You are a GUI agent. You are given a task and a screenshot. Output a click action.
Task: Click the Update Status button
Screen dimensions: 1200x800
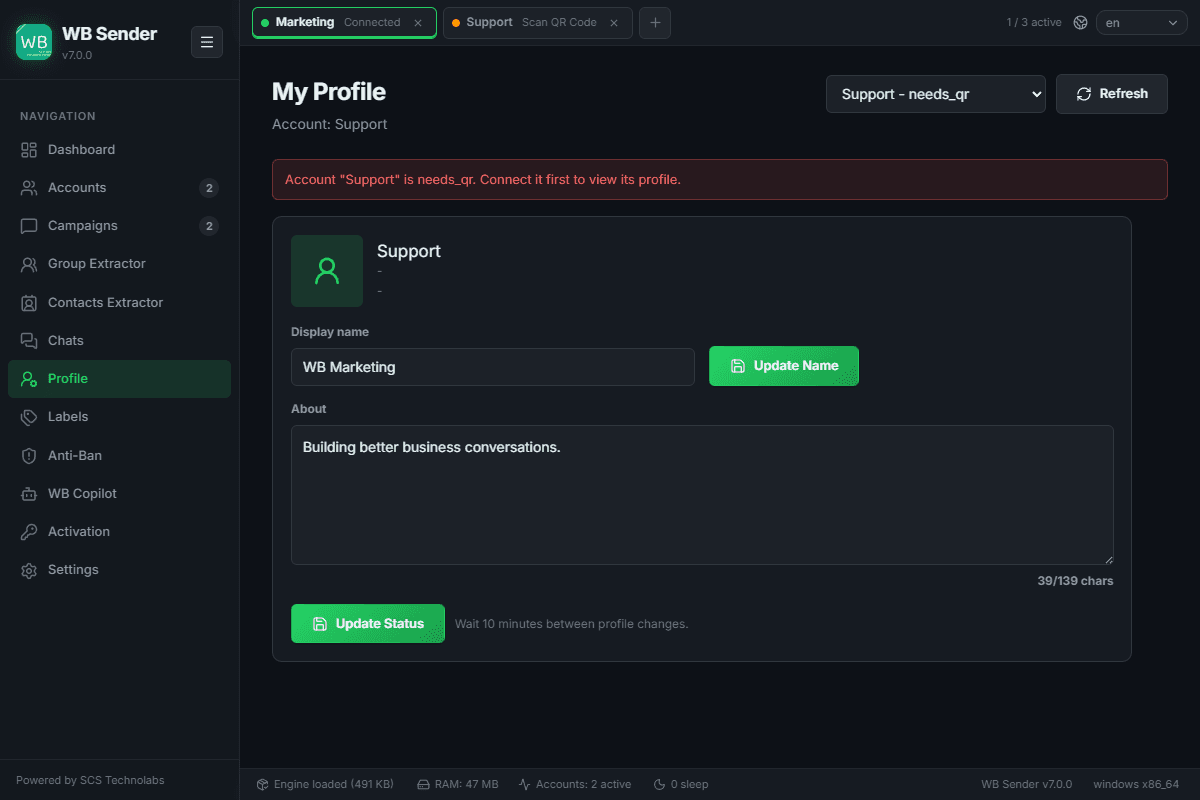(x=368, y=624)
